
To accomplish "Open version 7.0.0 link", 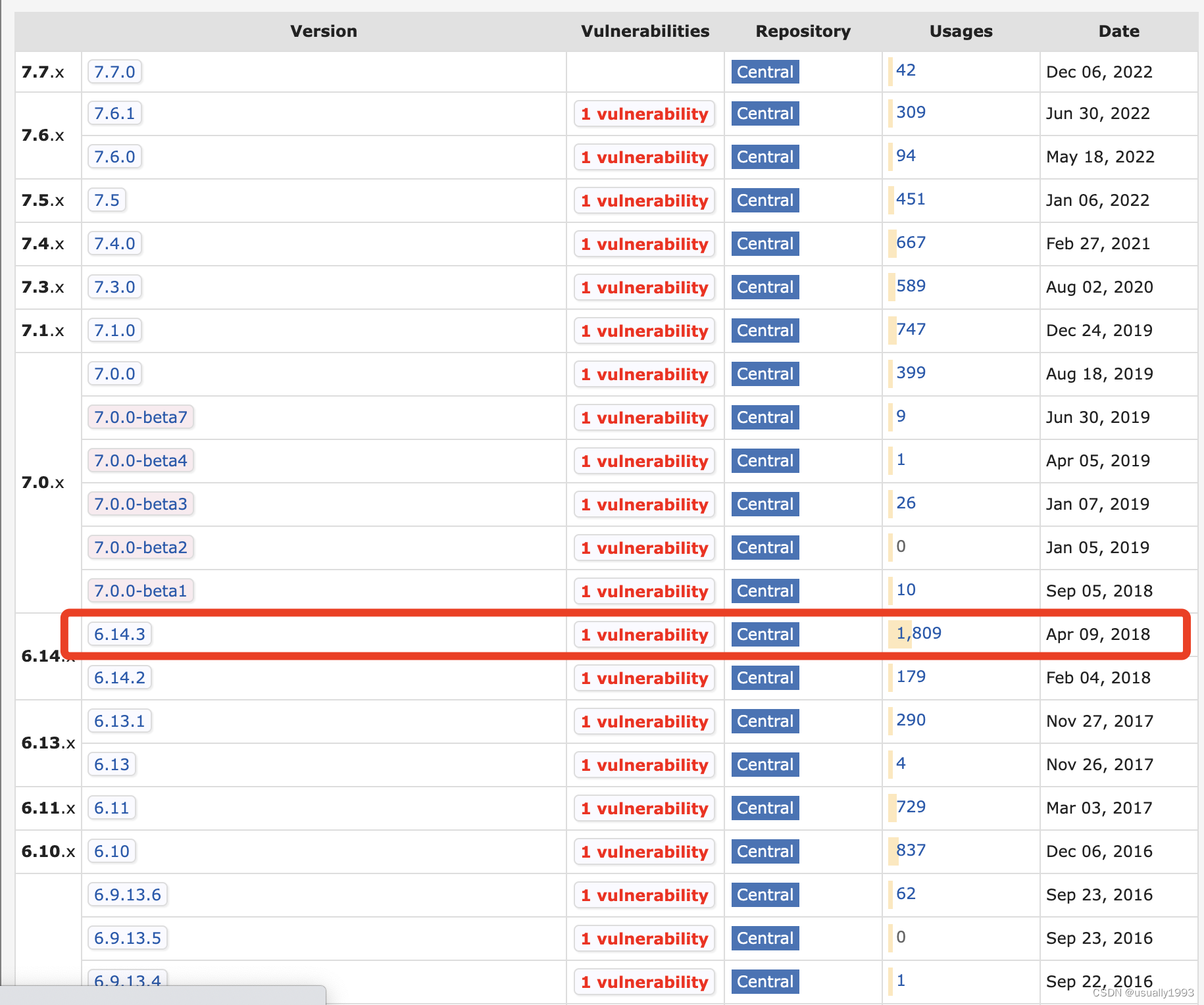I will (114, 374).
